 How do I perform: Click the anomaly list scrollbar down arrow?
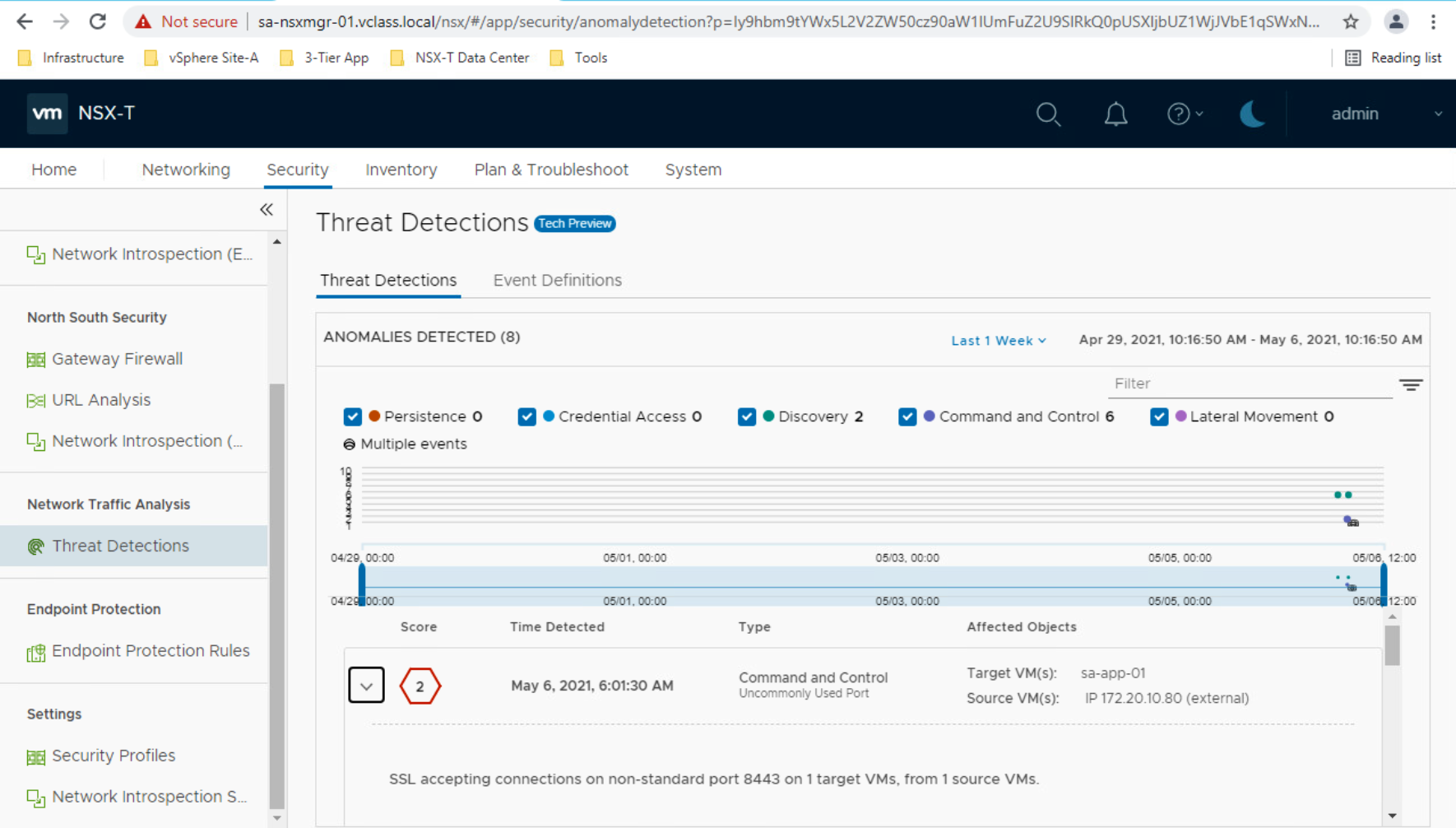coord(1392,816)
